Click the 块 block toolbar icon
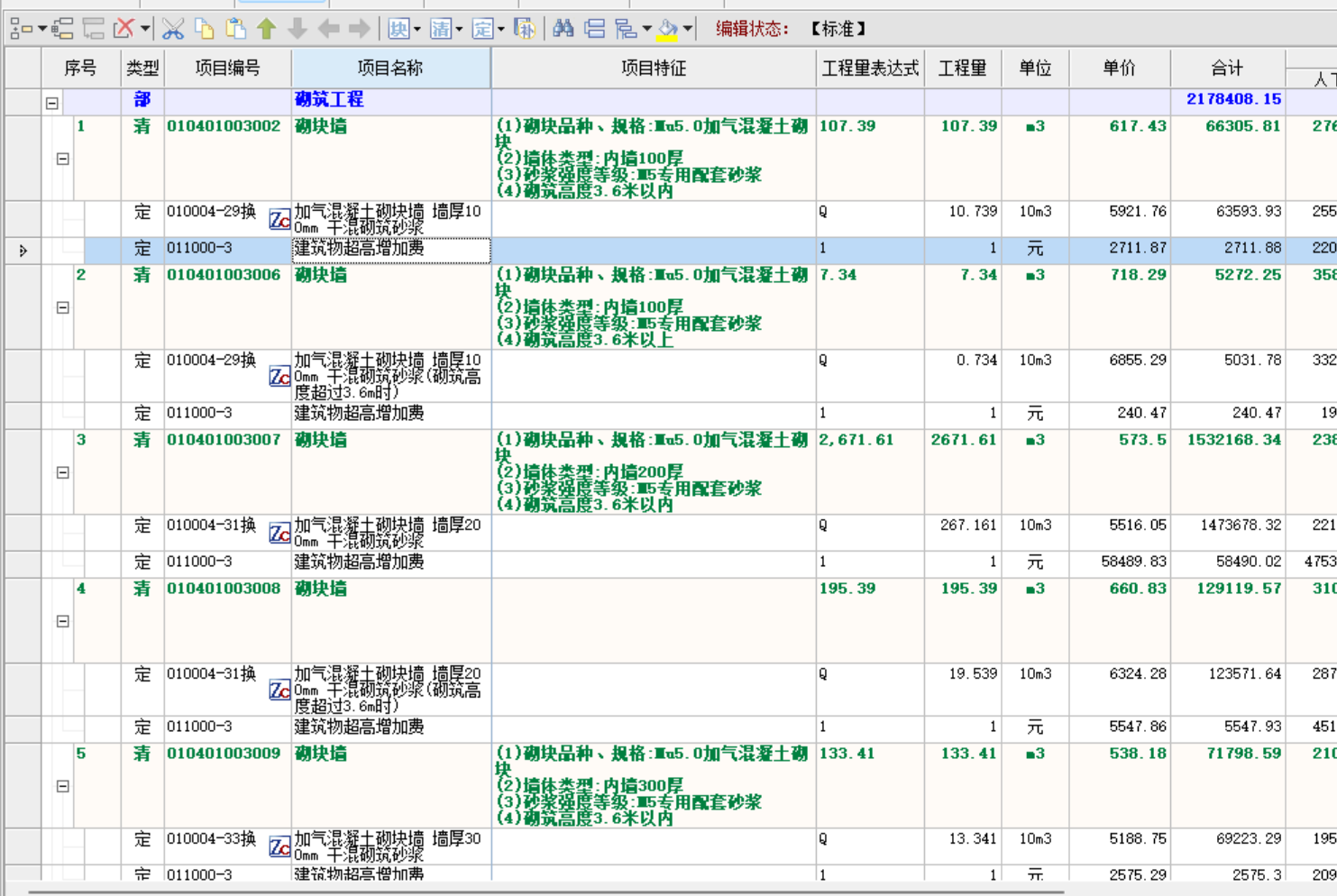 398,29
